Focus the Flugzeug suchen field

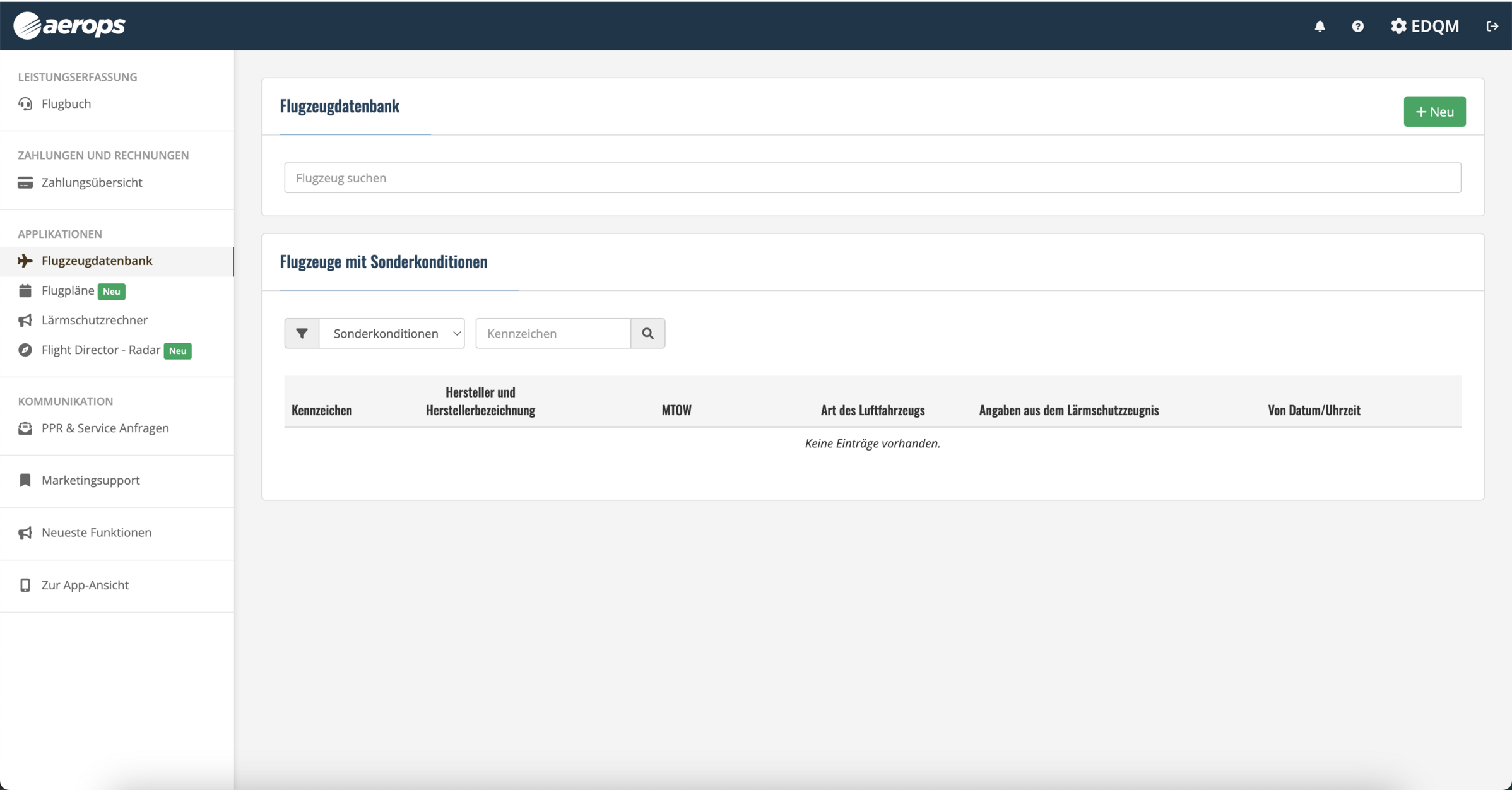(x=872, y=178)
